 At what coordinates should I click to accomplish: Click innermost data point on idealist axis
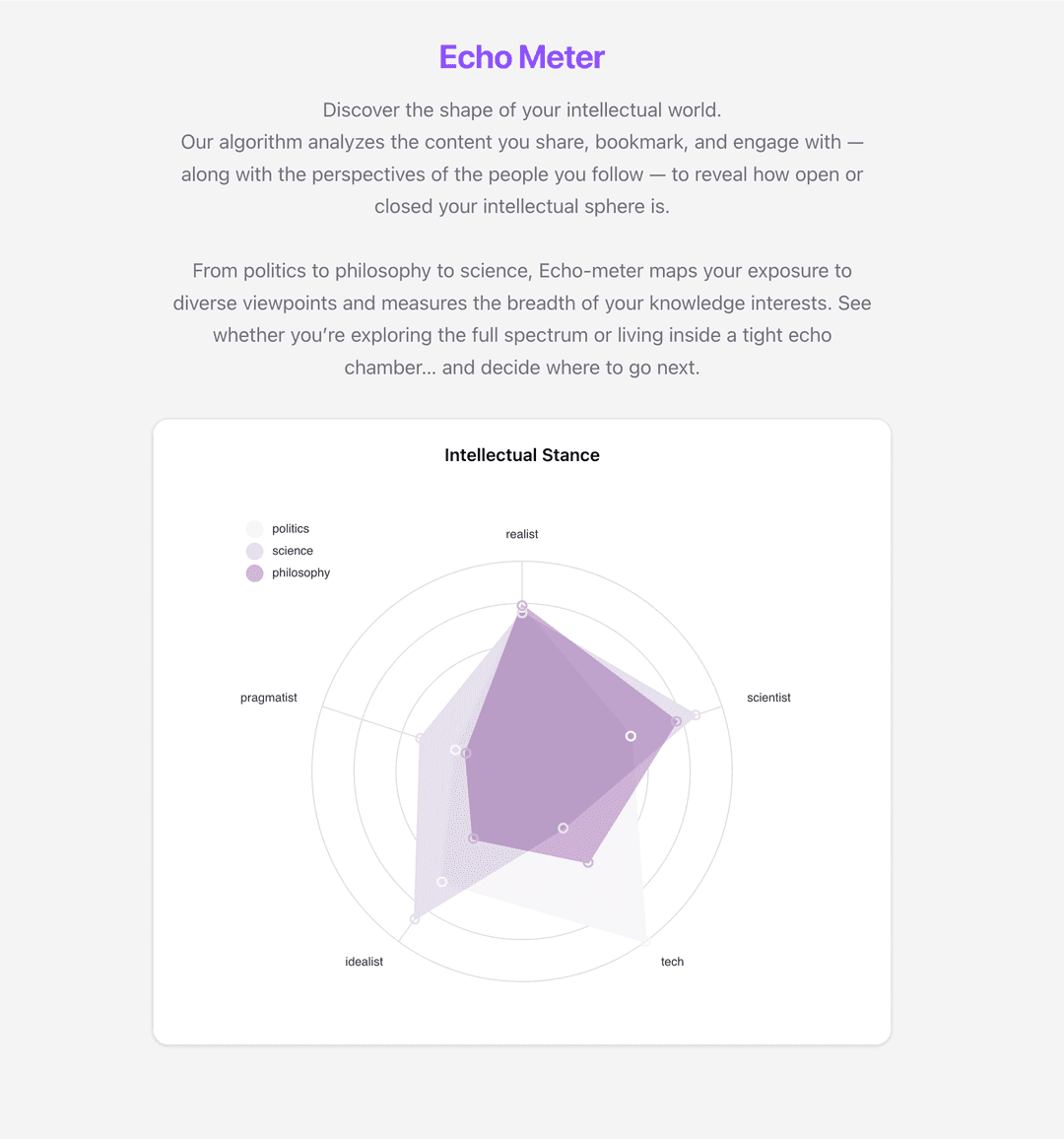pos(474,838)
